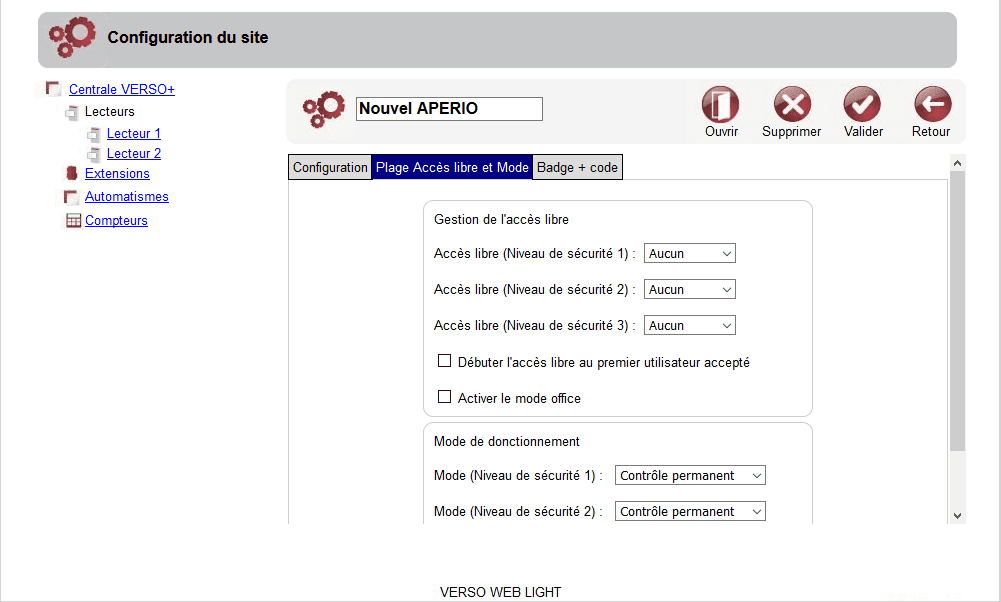Open the Compteurs link
The height and width of the screenshot is (602, 1001).
(116, 220)
